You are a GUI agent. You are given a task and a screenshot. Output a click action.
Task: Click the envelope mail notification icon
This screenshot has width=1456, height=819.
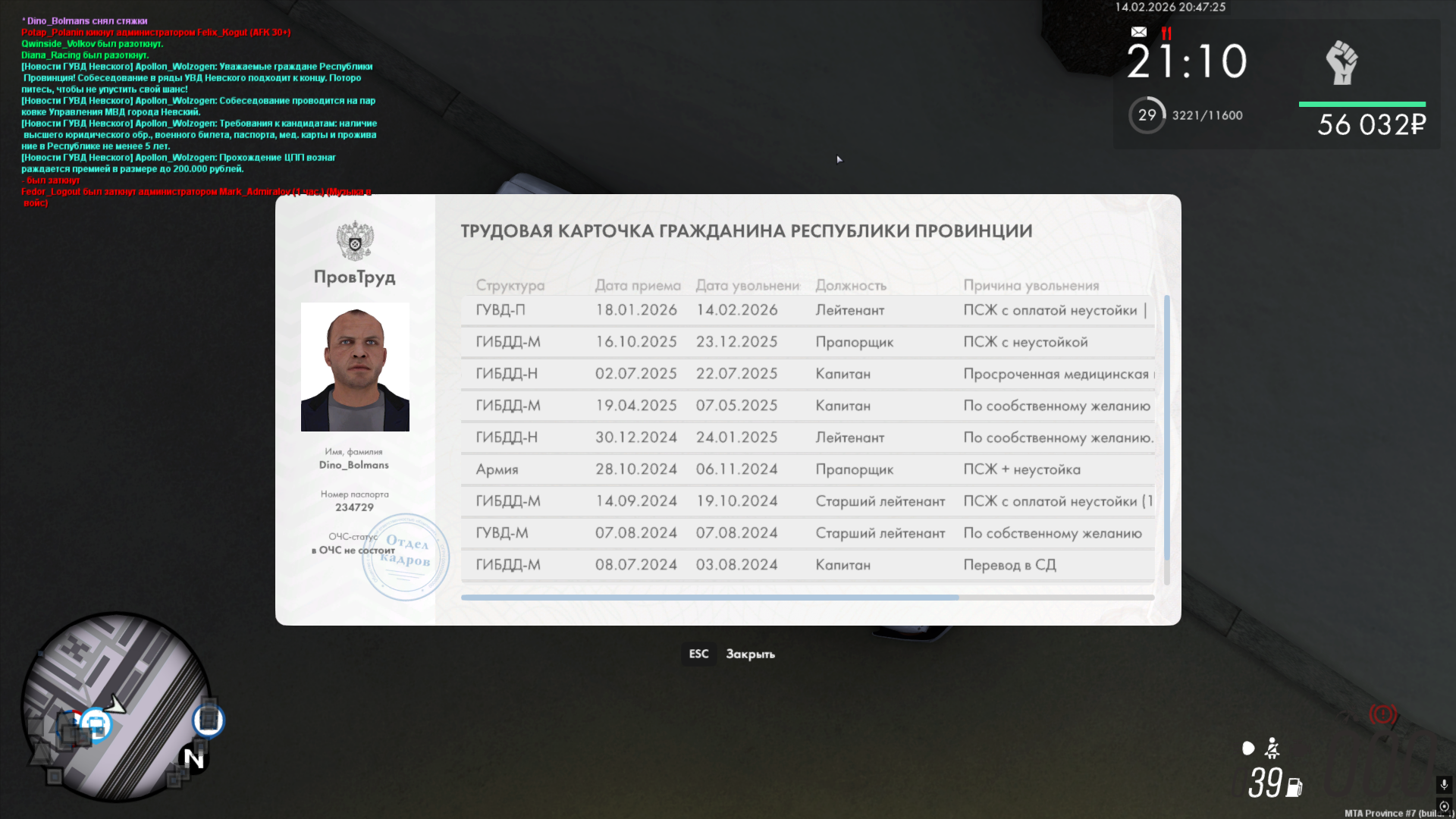pyautogui.click(x=1138, y=32)
